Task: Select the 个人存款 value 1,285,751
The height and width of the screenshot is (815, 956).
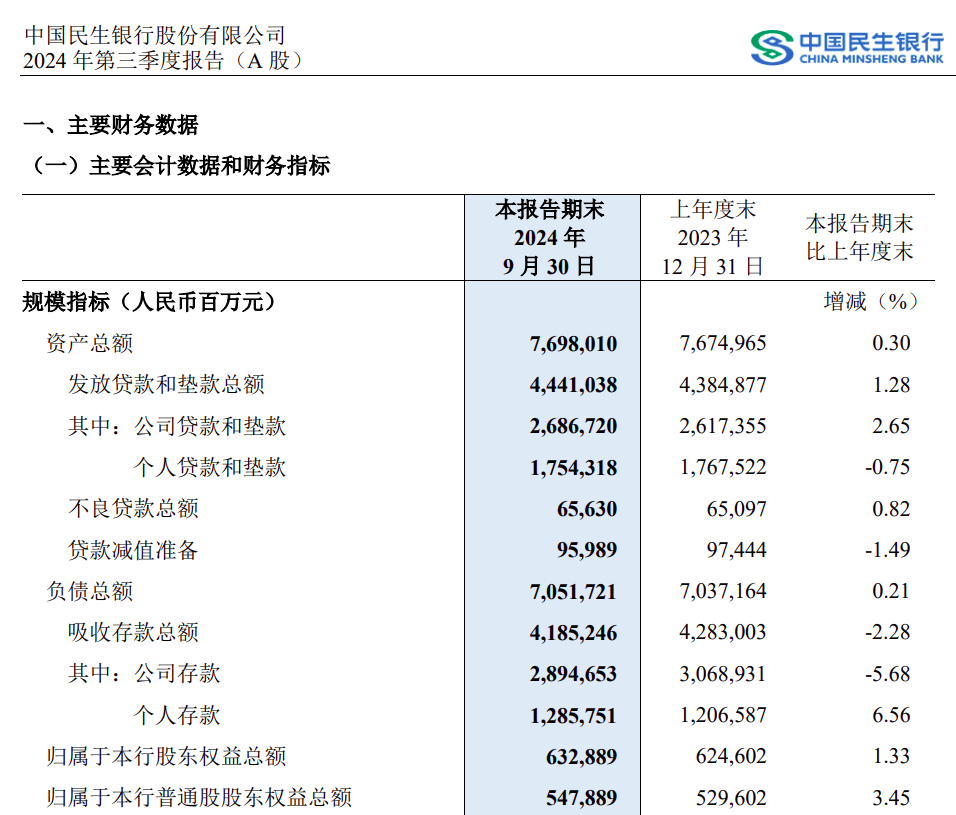Action: 573,715
